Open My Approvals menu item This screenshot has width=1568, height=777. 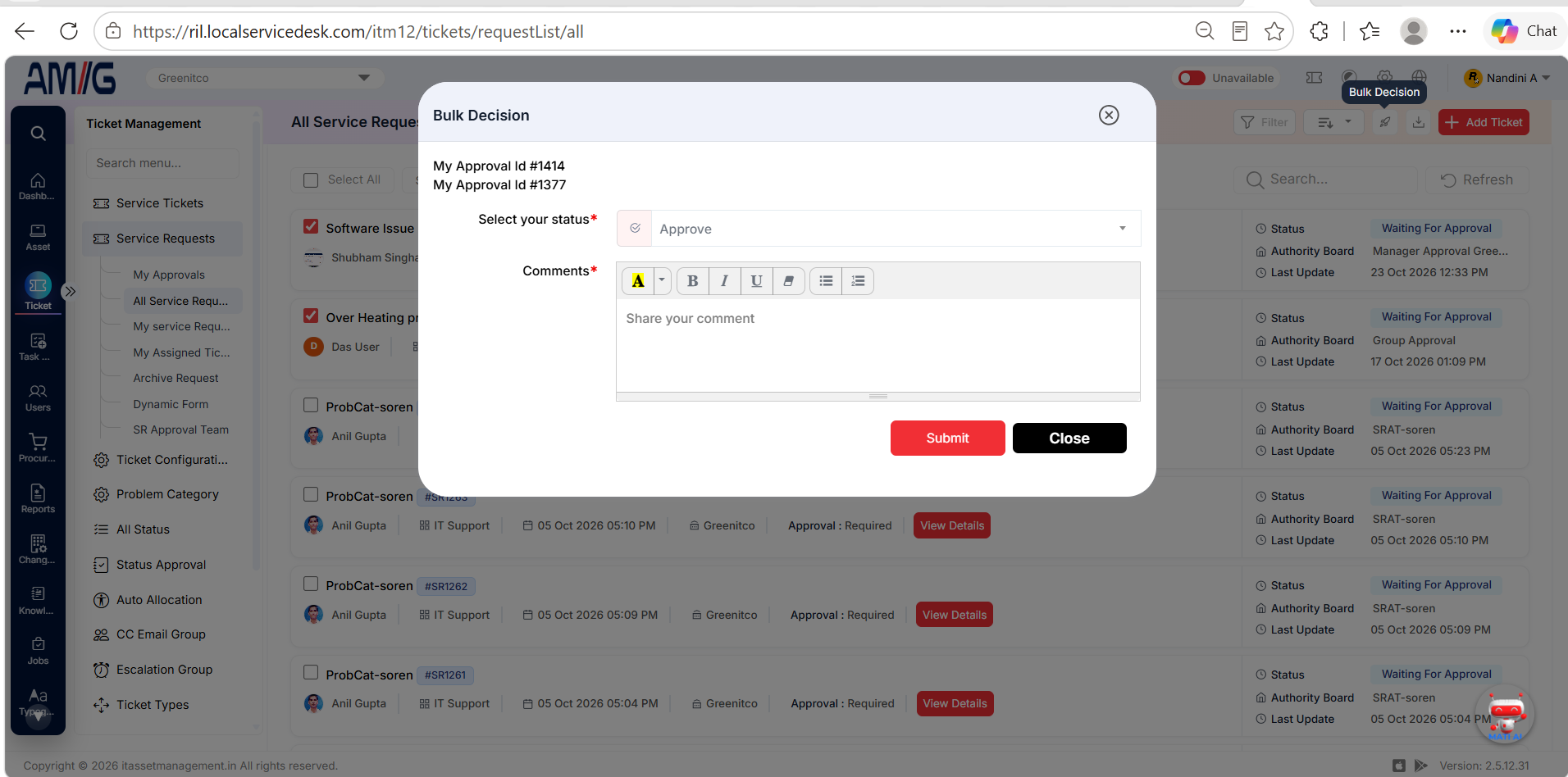click(x=169, y=275)
